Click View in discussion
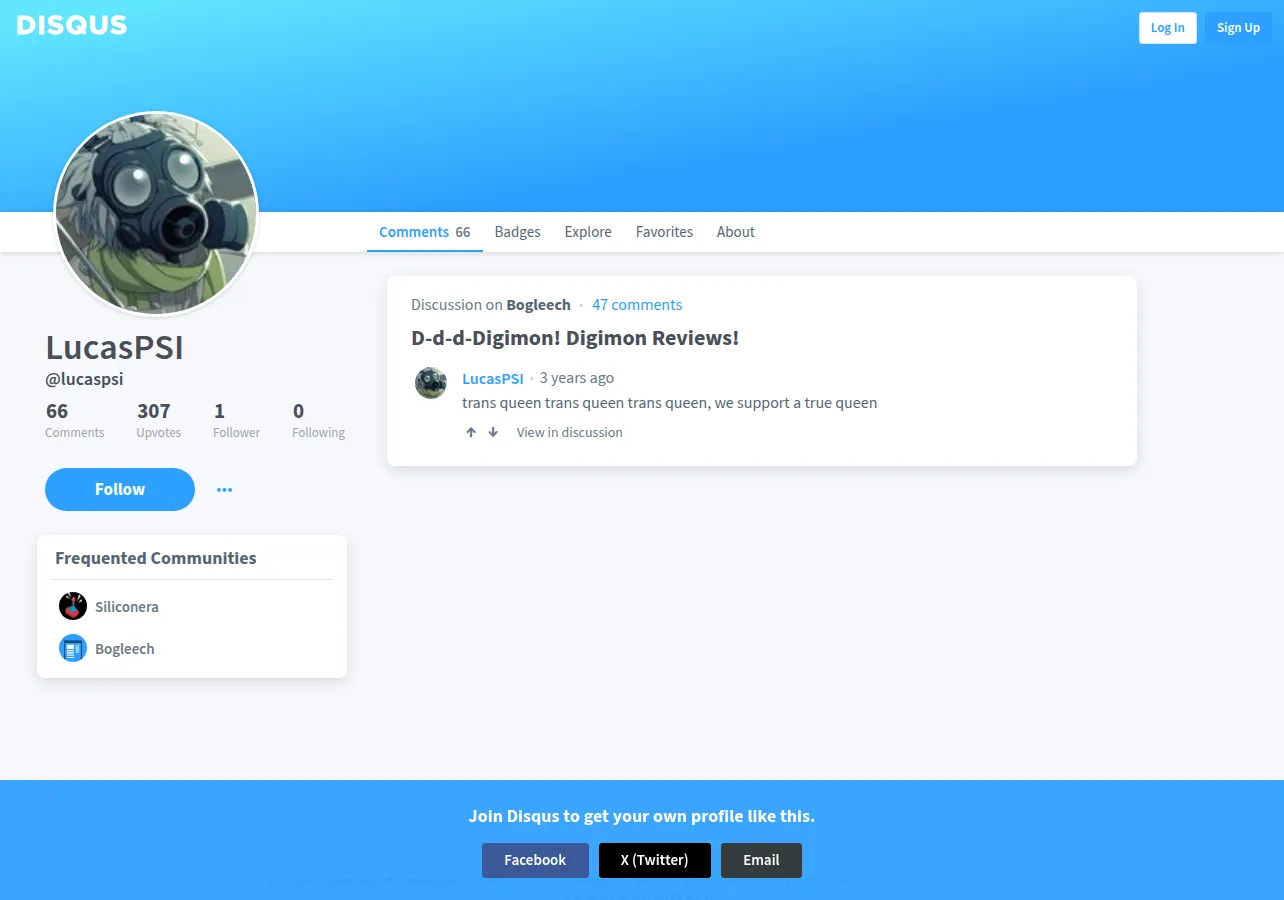Image resolution: width=1284 pixels, height=900 pixels. pos(570,433)
